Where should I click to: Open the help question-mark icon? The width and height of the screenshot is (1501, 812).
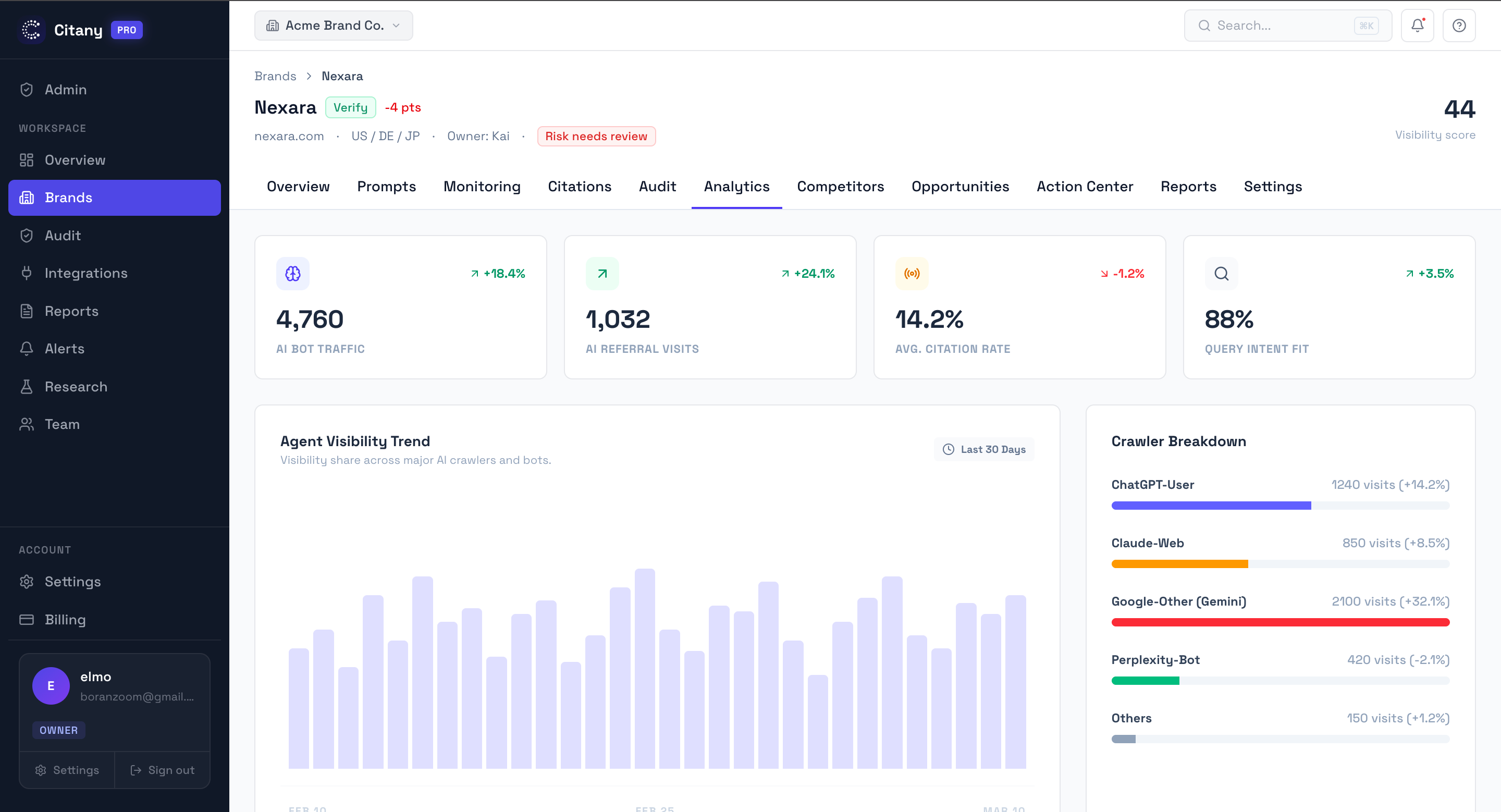(x=1458, y=26)
